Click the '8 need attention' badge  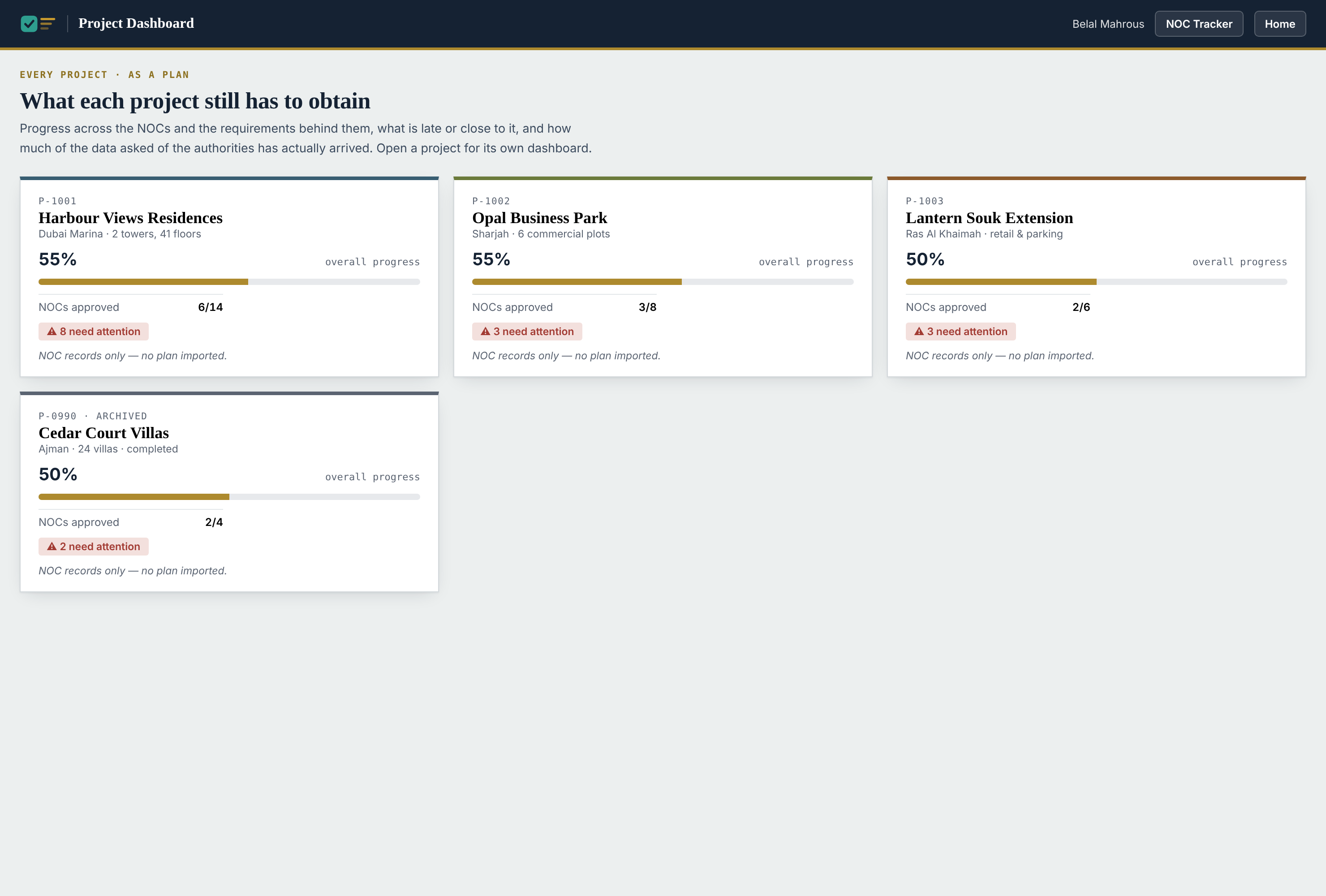point(94,332)
